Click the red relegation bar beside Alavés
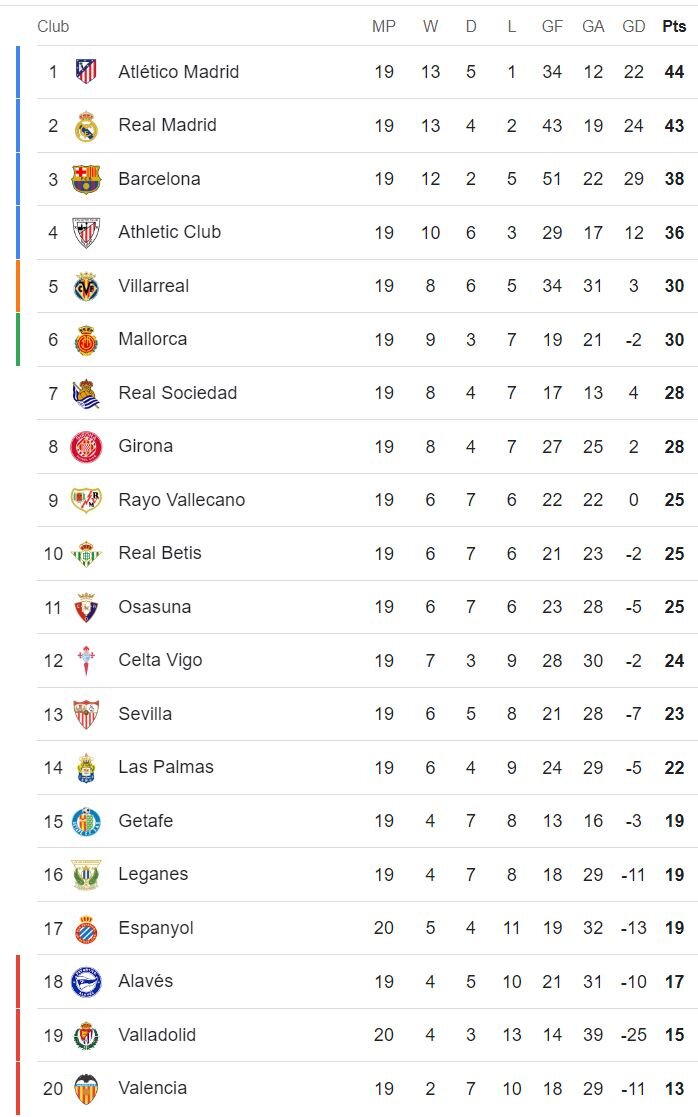 tap(17, 981)
